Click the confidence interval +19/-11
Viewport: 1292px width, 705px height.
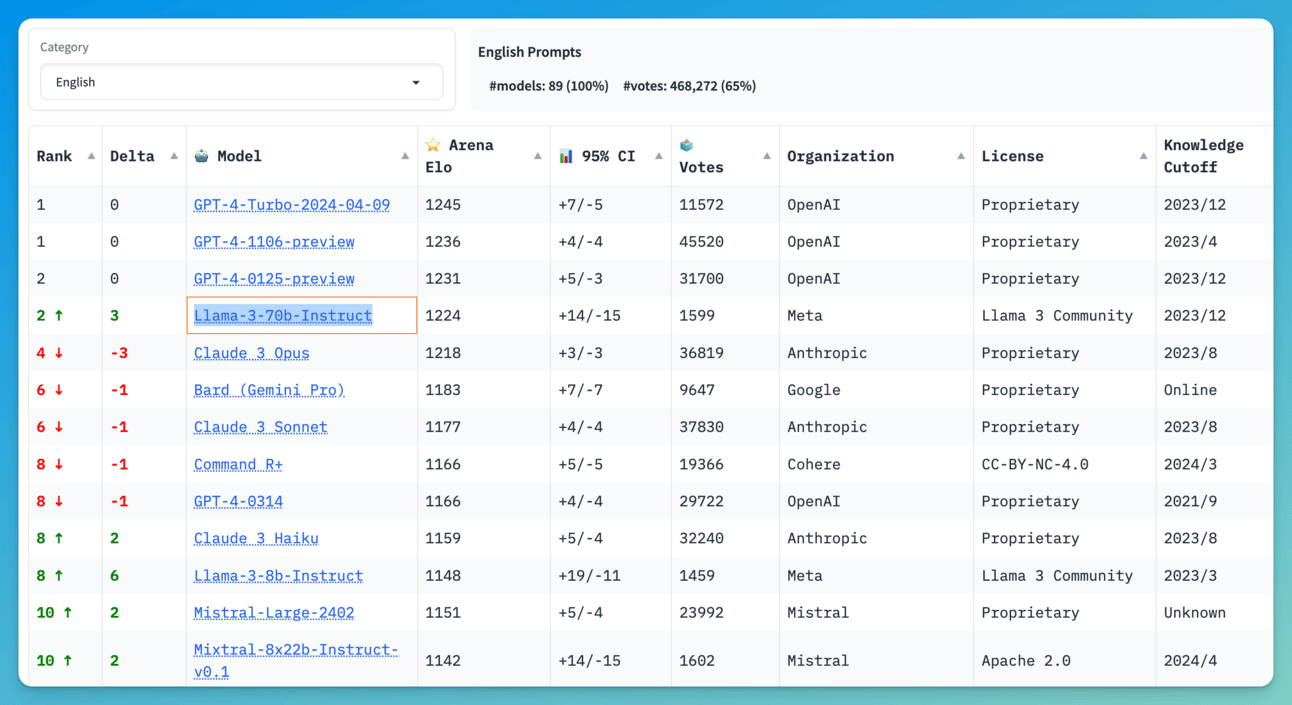589,576
